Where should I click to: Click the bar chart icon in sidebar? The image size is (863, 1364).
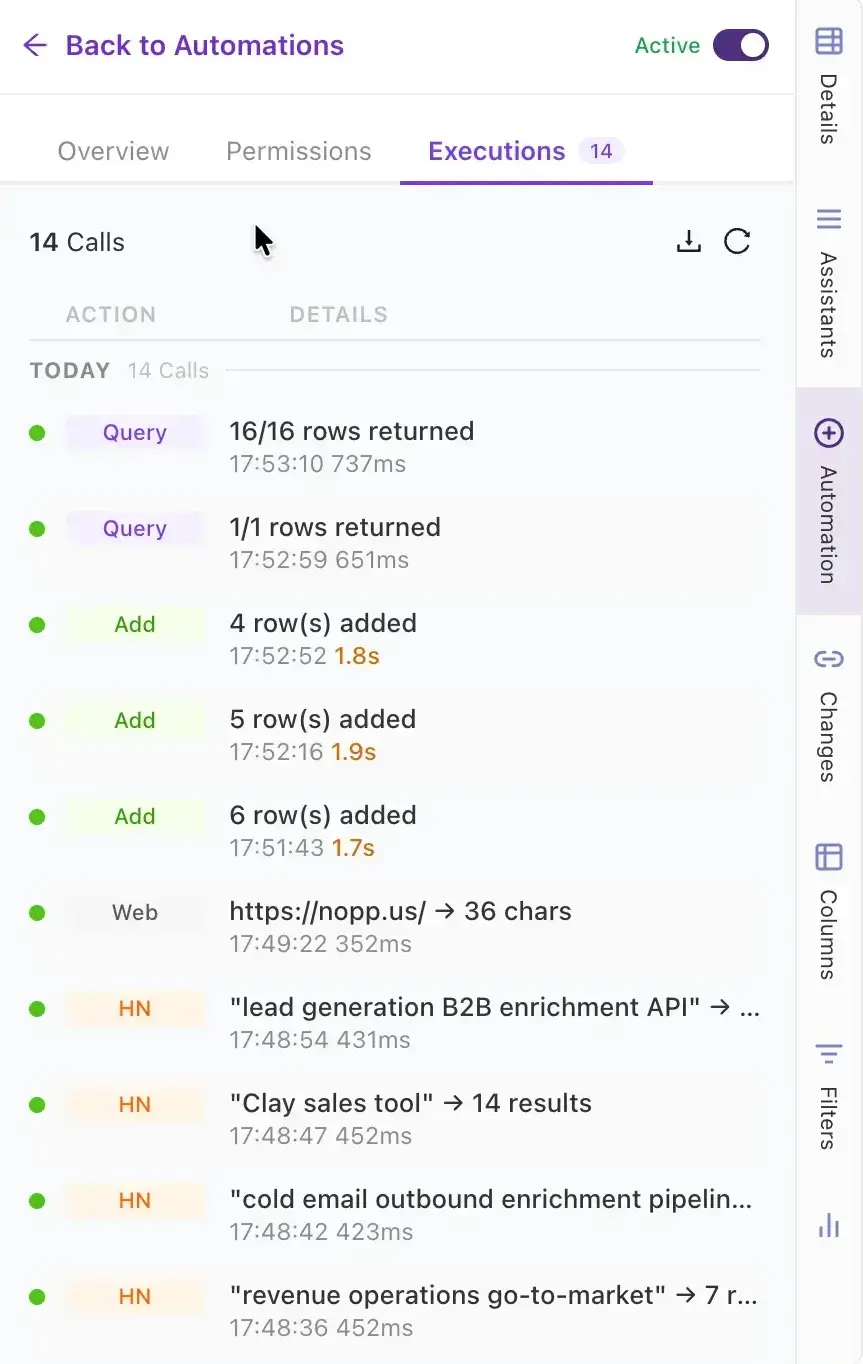[828, 1225]
